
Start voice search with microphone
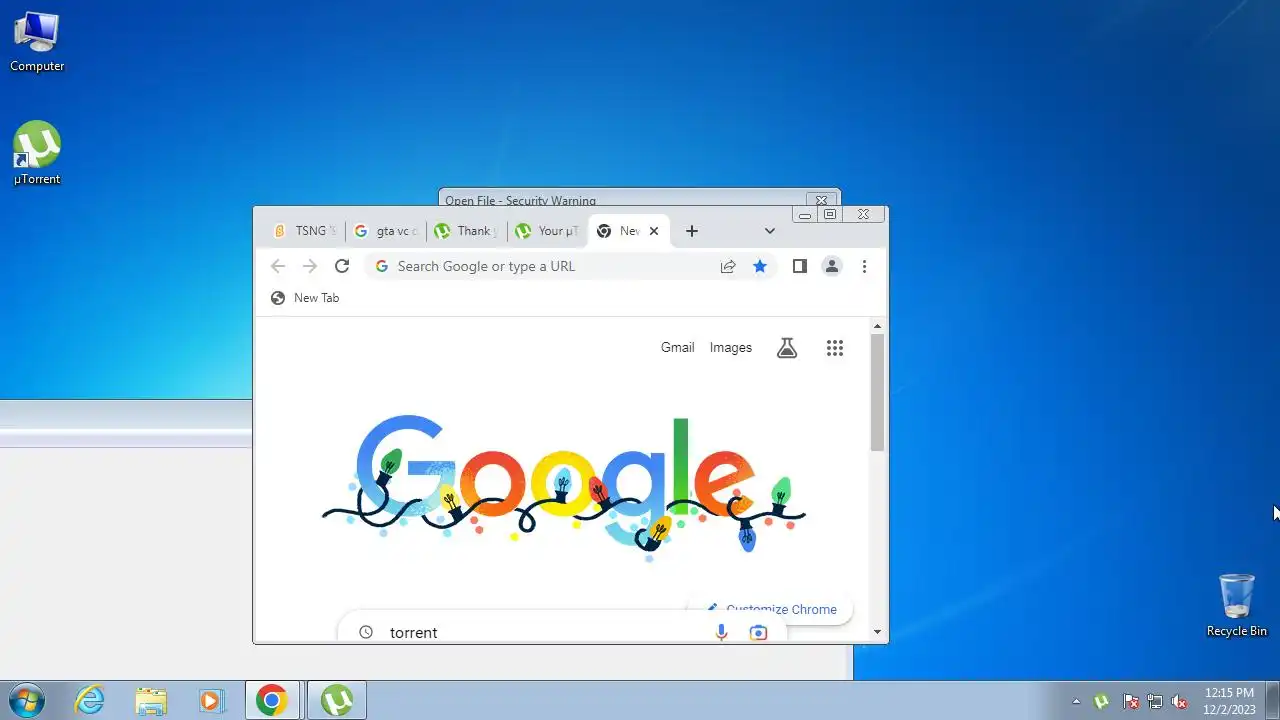pos(721,632)
